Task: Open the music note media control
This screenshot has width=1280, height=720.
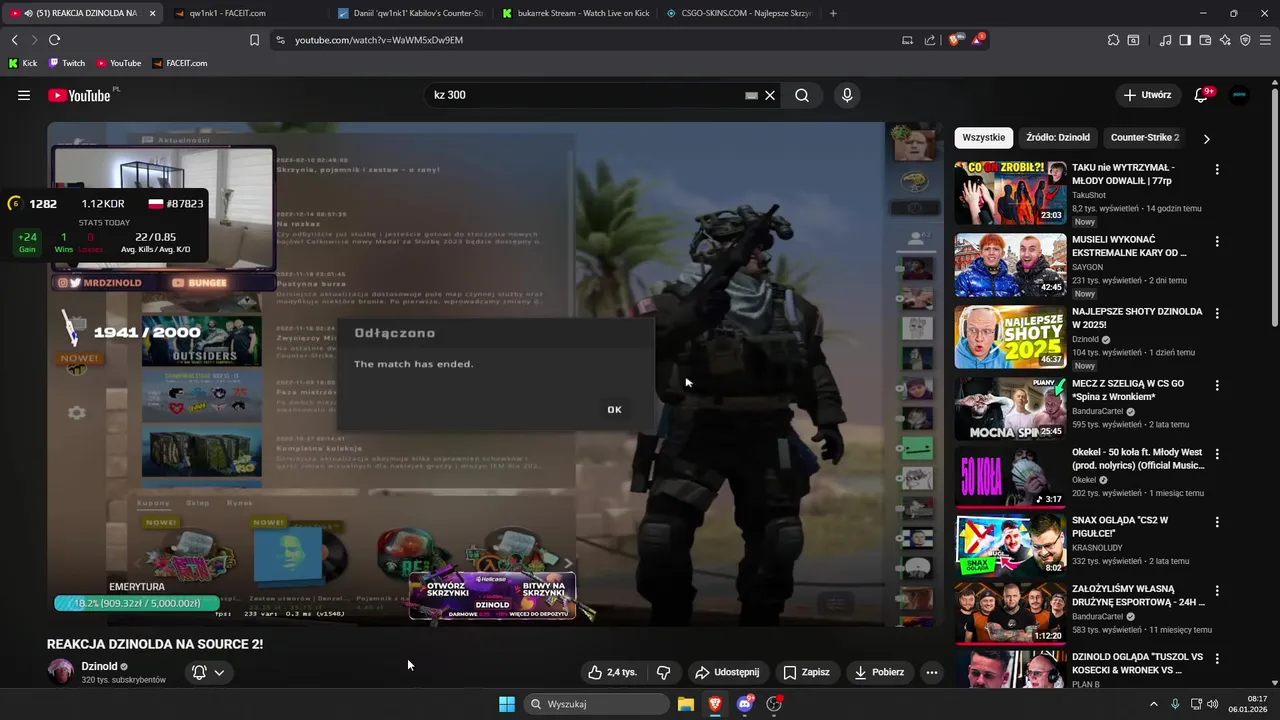Action: click(1166, 40)
